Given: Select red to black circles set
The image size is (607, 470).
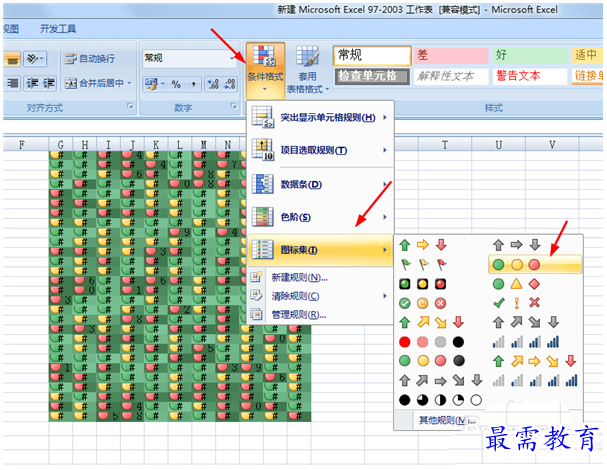Looking at the screenshot, I should pos(432,342).
